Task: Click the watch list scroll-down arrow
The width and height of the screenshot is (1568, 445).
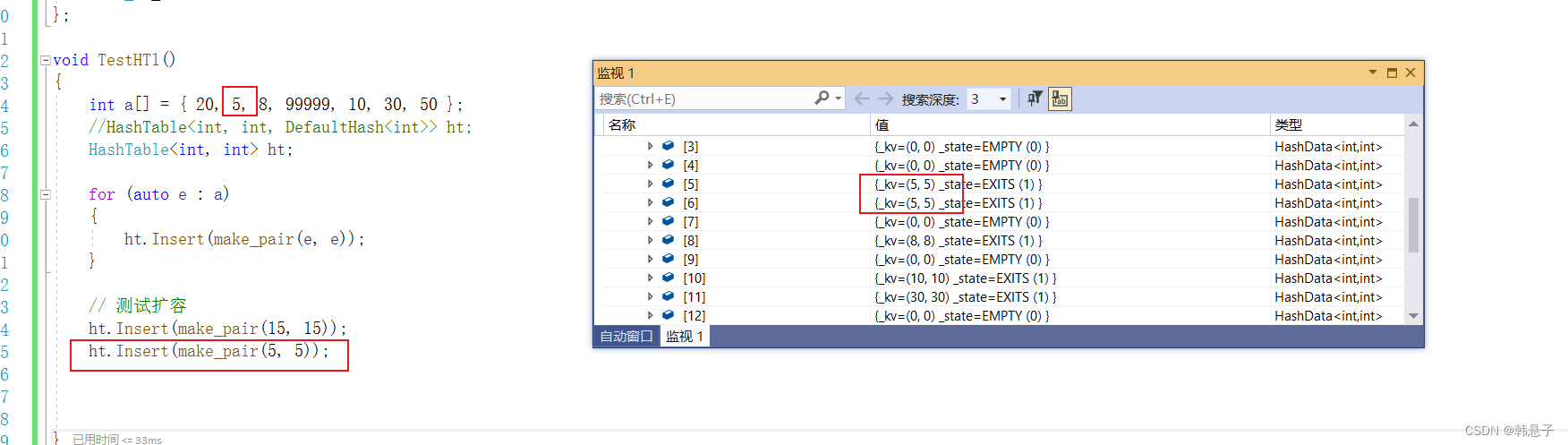Action: 1414,316
